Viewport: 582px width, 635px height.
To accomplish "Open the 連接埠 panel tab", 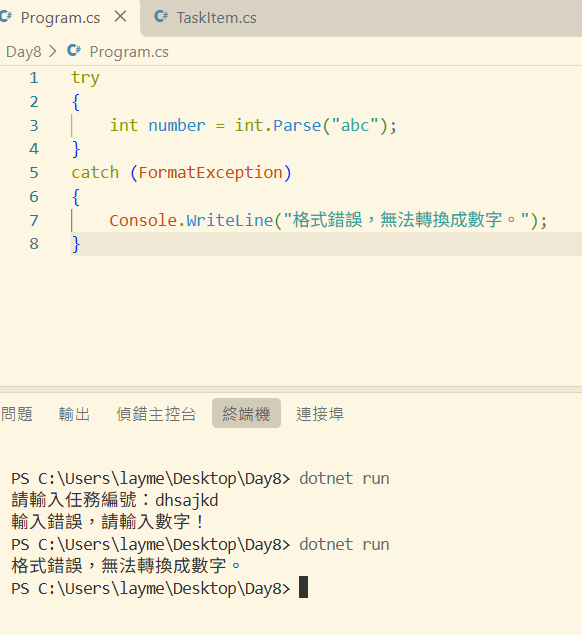I will click(320, 414).
